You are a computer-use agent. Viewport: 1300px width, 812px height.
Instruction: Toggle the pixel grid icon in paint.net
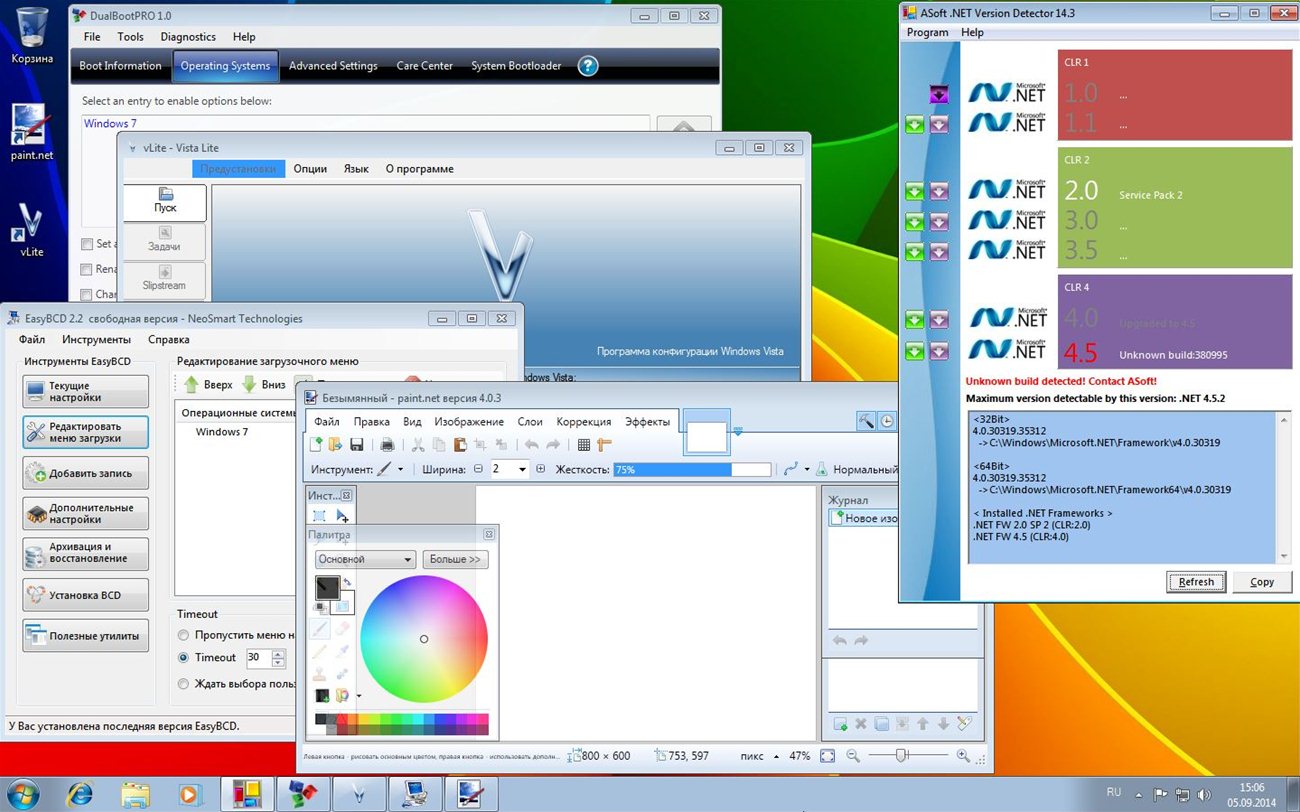[584, 445]
